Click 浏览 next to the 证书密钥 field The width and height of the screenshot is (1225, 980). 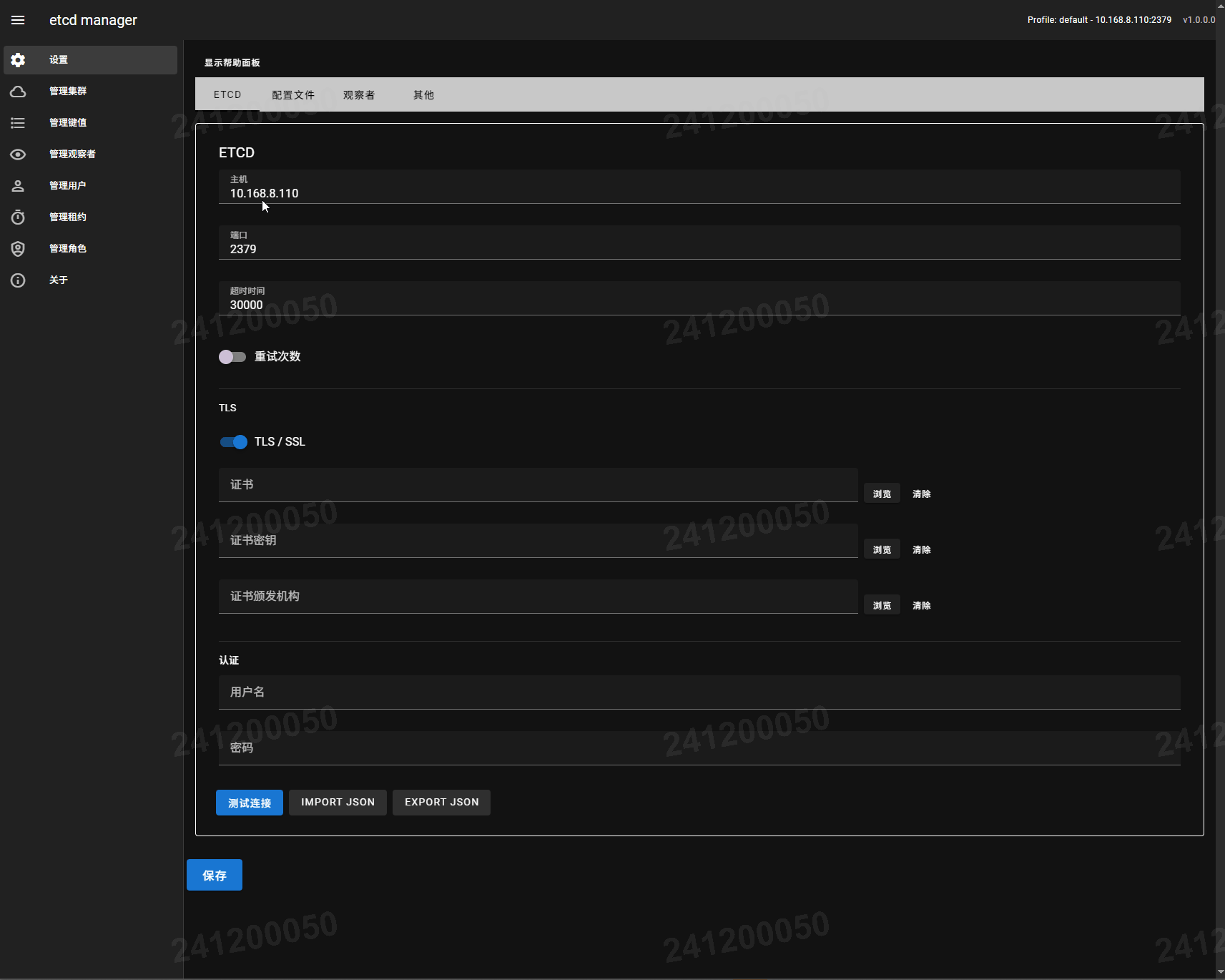point(882,549)
